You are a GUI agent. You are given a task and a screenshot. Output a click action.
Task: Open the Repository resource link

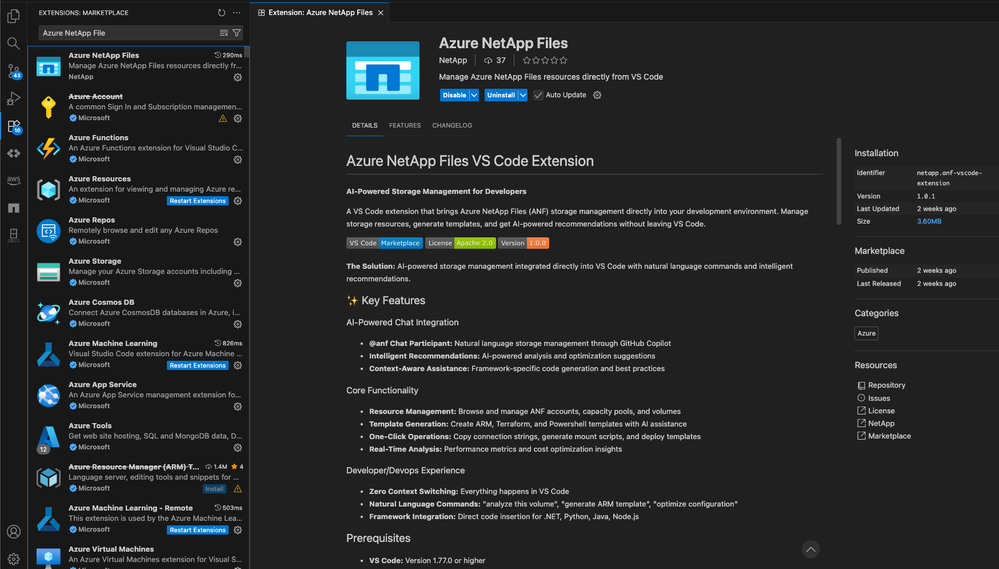886,385
